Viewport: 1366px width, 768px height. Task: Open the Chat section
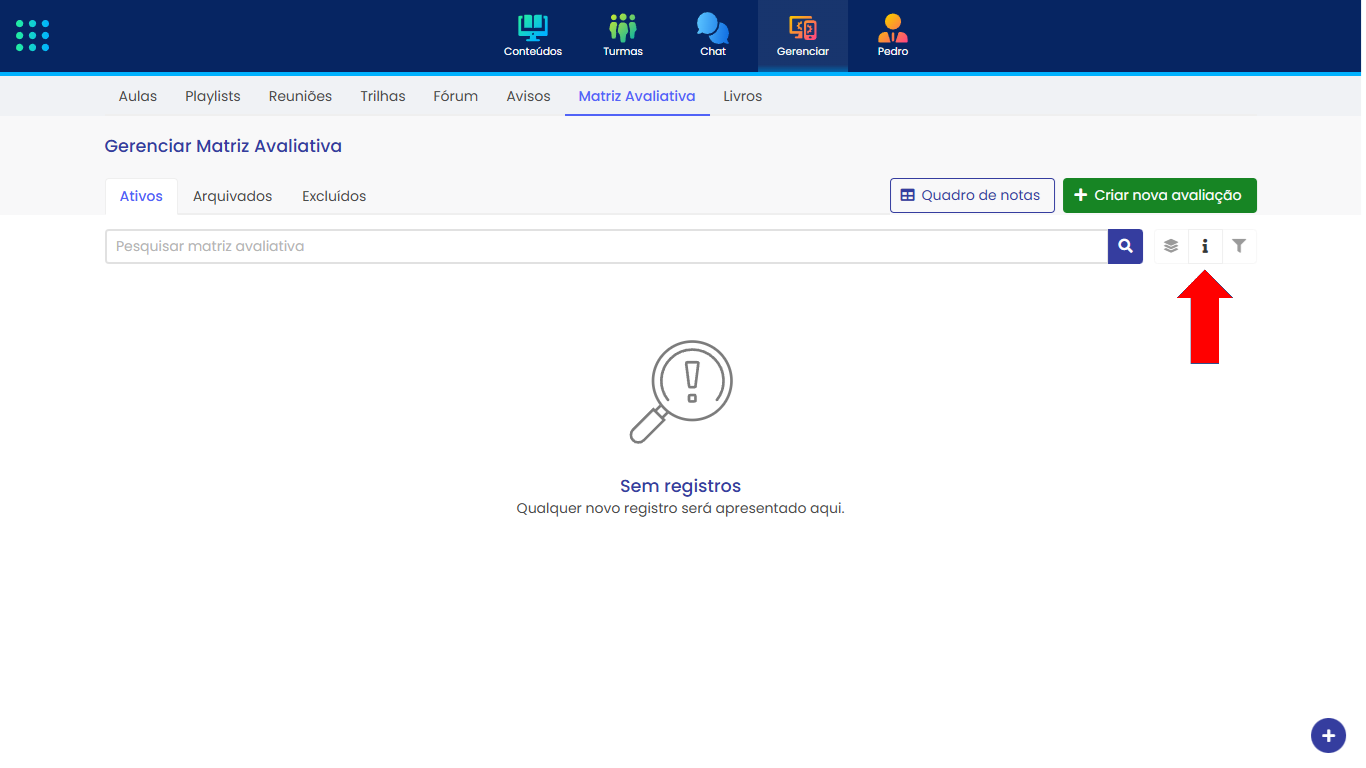[713, 36]
